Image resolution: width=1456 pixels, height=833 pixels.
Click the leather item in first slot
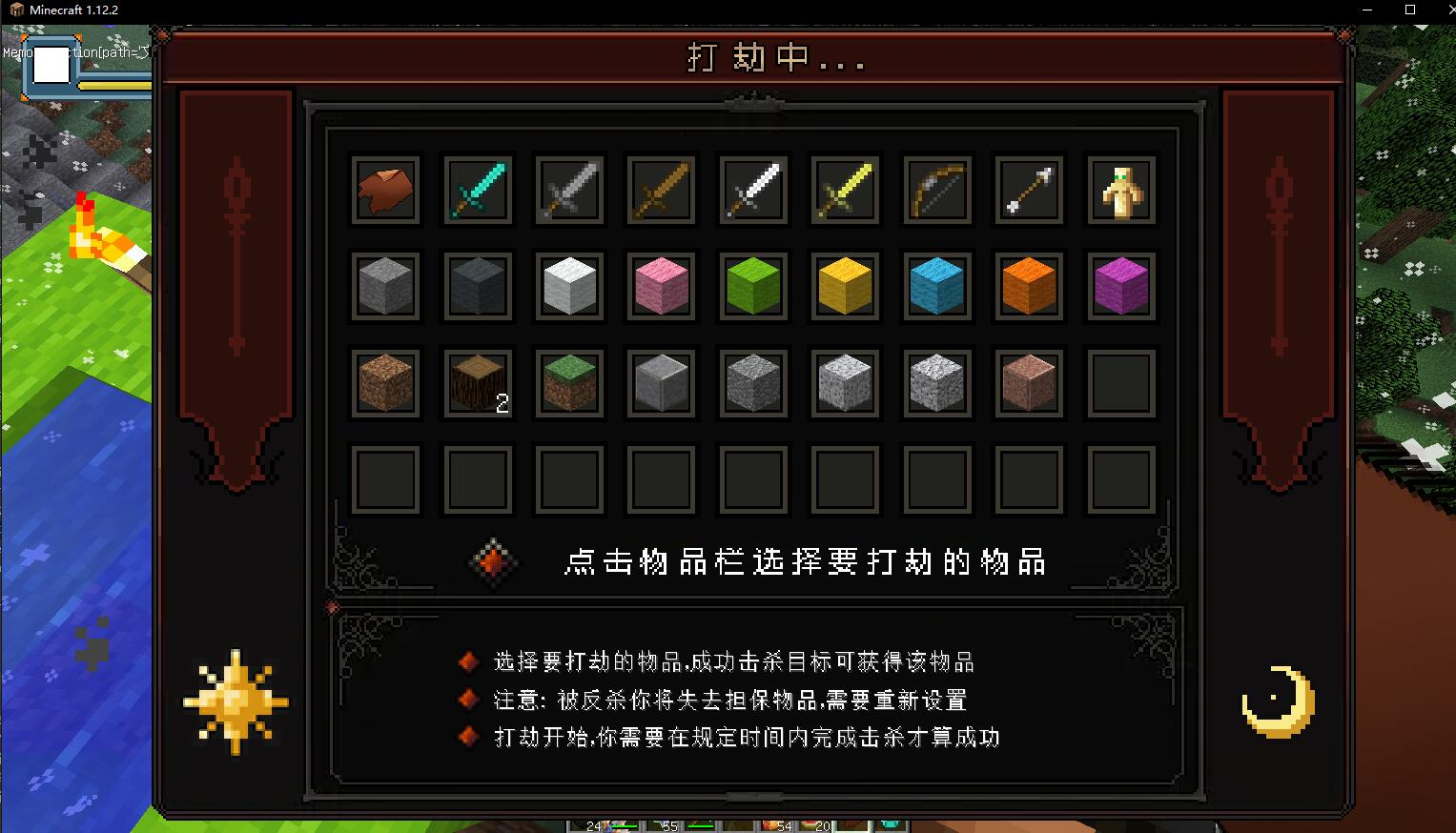(385, 191)
